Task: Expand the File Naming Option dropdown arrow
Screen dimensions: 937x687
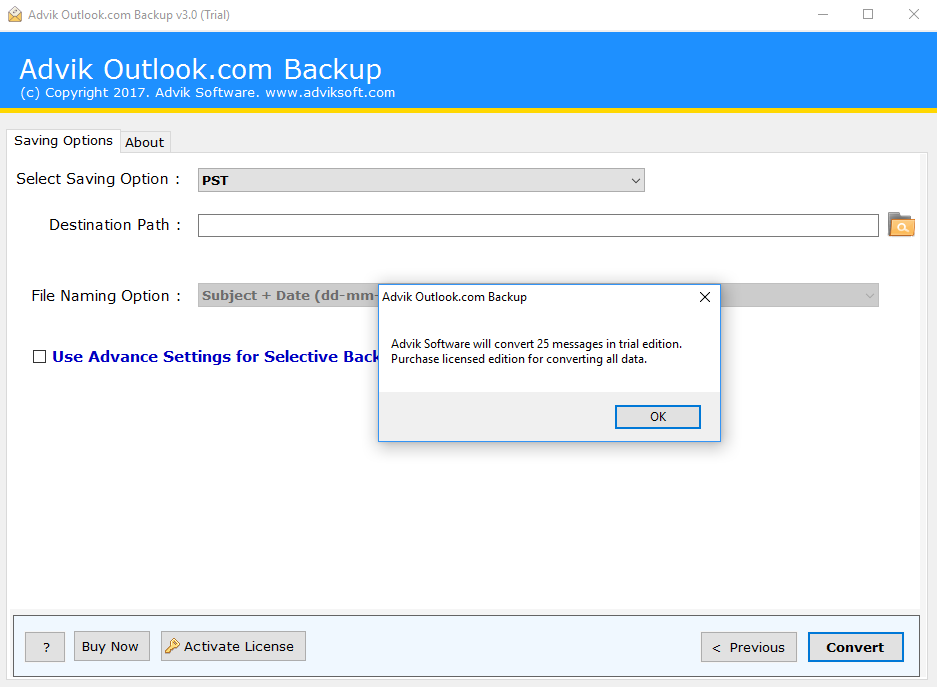Action: (x=869, y=296)
